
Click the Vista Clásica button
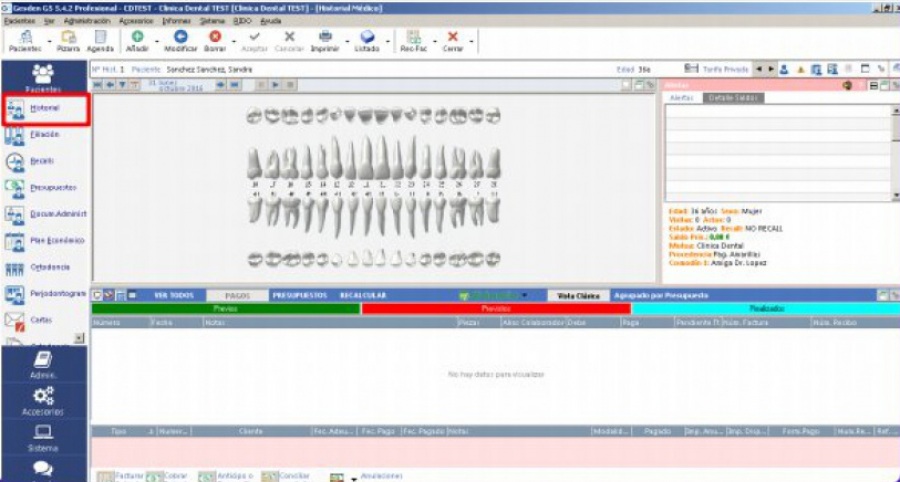tap(579, 296)
